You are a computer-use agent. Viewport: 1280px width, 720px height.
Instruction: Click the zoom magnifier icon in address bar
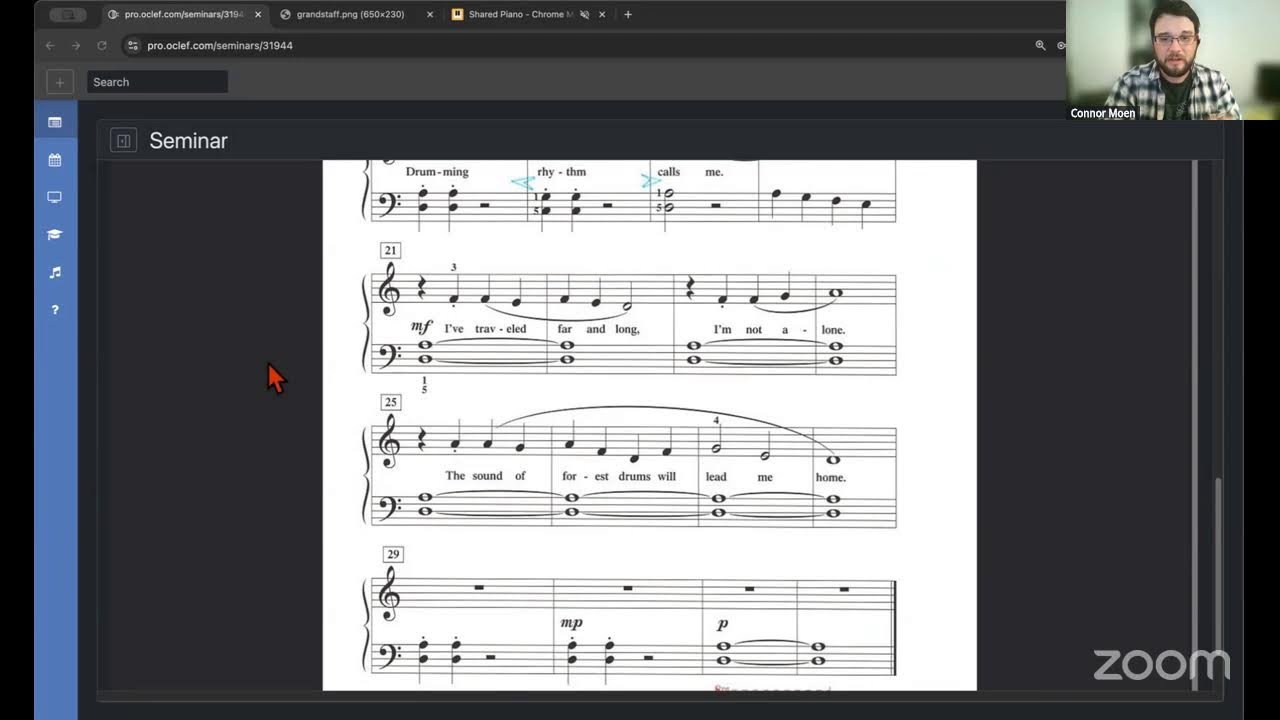coord(1040,45)
